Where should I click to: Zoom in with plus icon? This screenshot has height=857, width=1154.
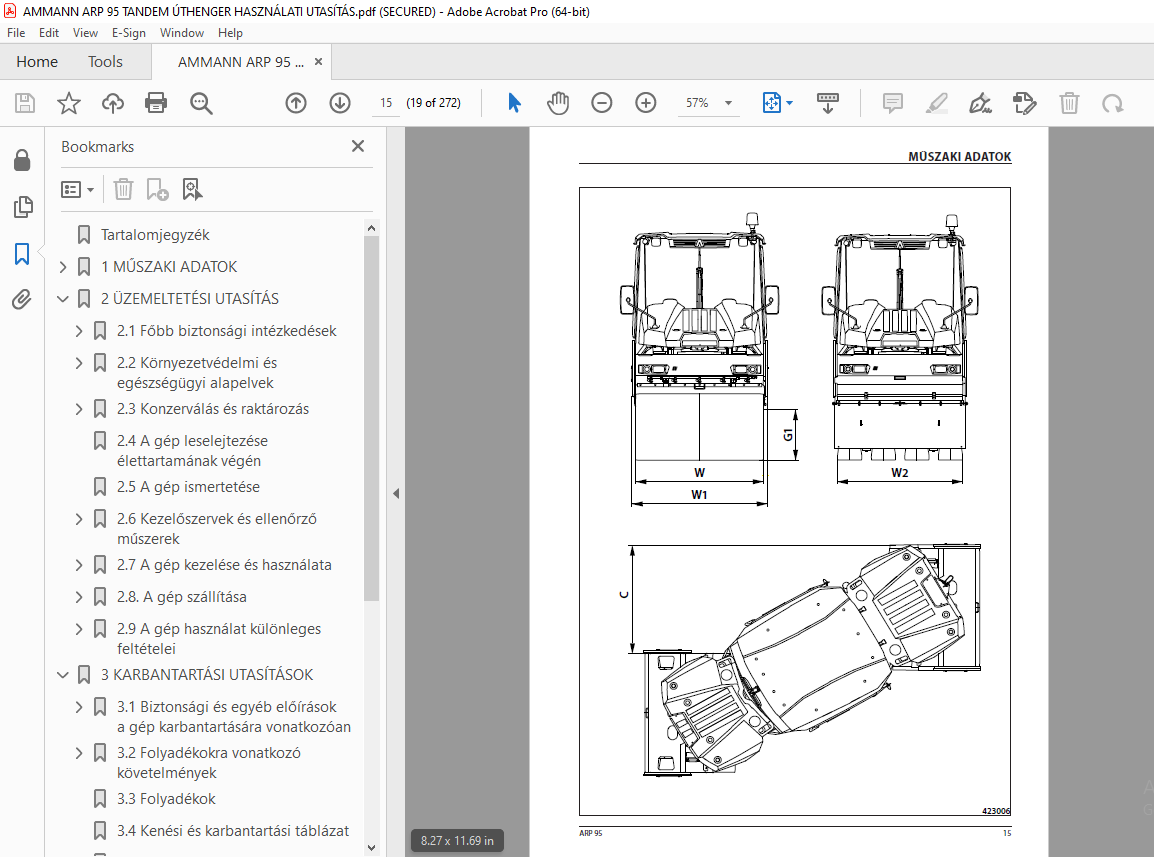coord(645,103)
